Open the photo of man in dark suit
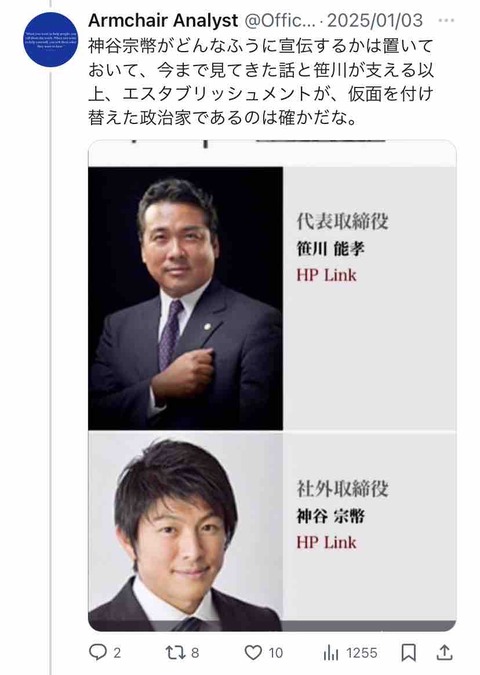Image resolution: width=480 pixels, height=675 pixels. coord(186,298)
